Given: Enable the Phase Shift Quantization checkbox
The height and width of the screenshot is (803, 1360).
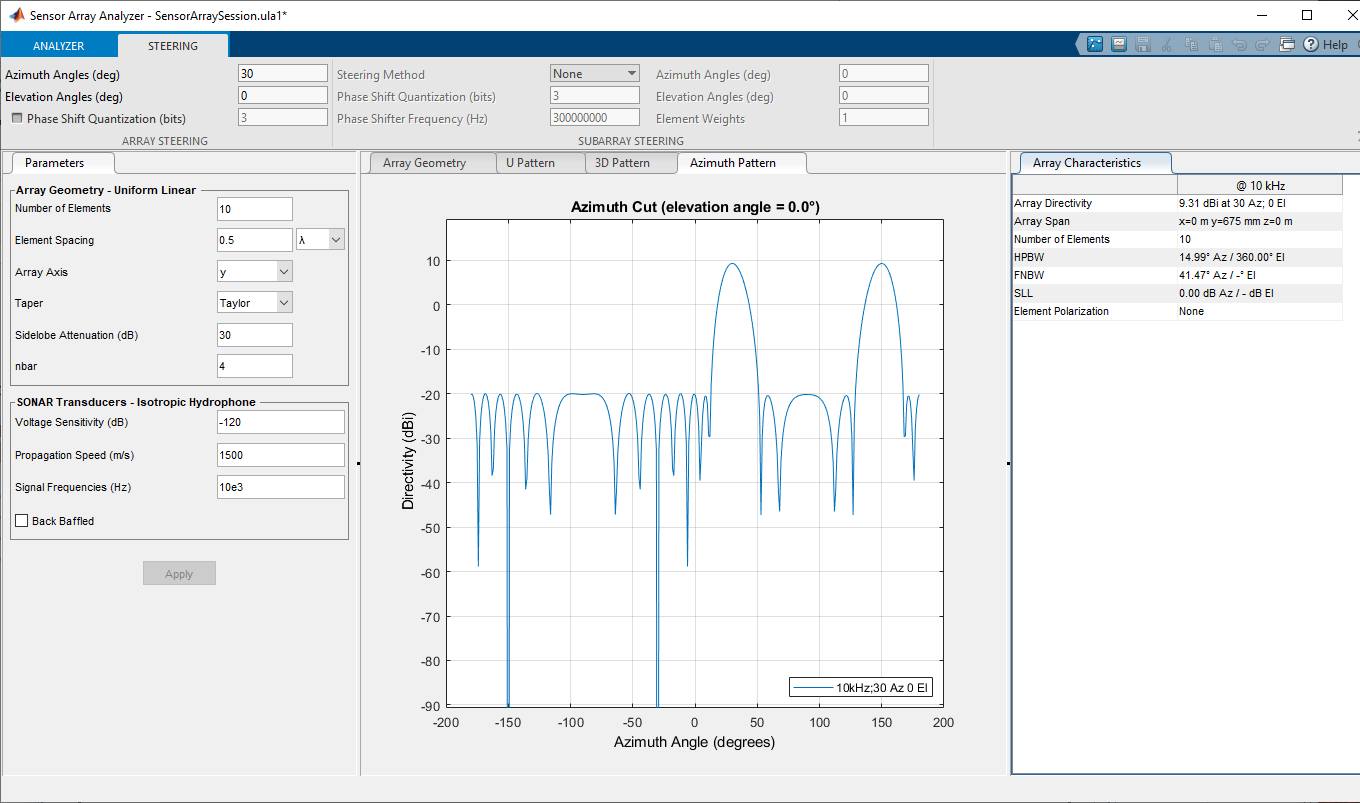Looking at the screenshot, I should tap(17, 118).
